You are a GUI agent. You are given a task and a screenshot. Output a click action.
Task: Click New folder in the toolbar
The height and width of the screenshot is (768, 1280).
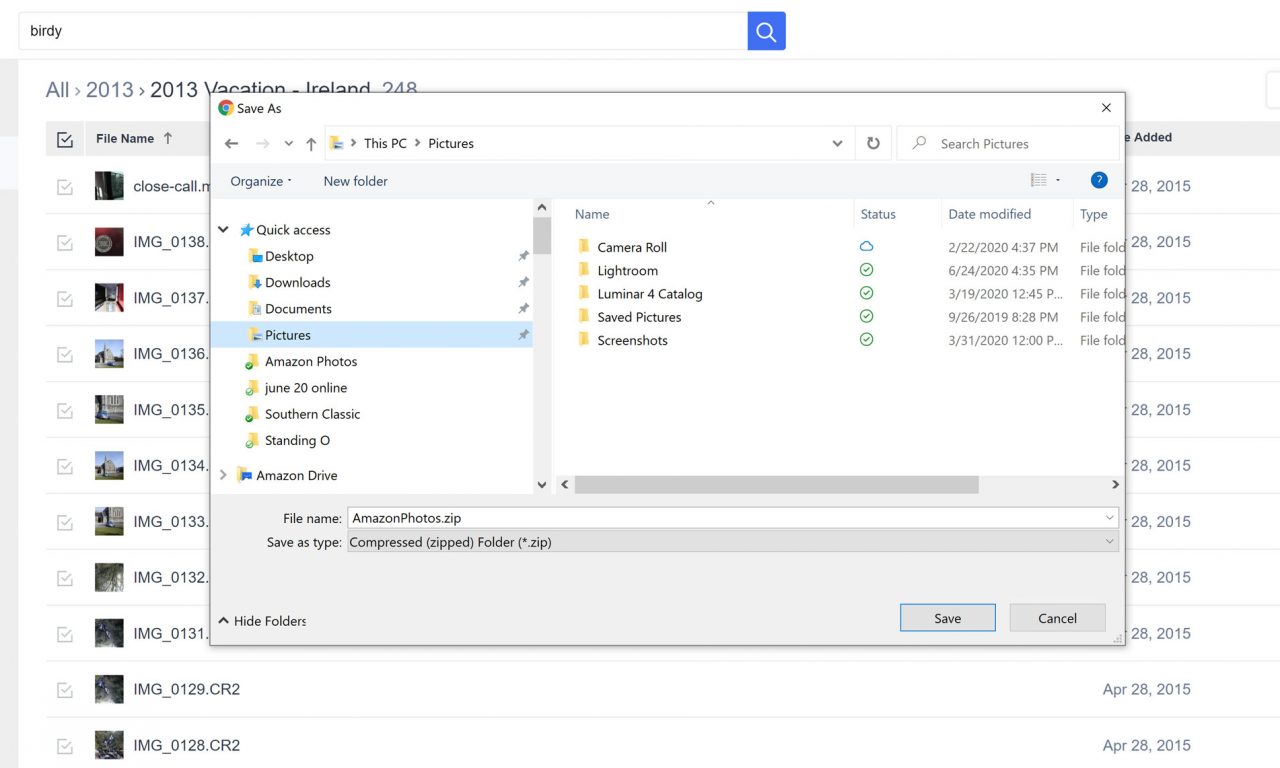(355, 181)
